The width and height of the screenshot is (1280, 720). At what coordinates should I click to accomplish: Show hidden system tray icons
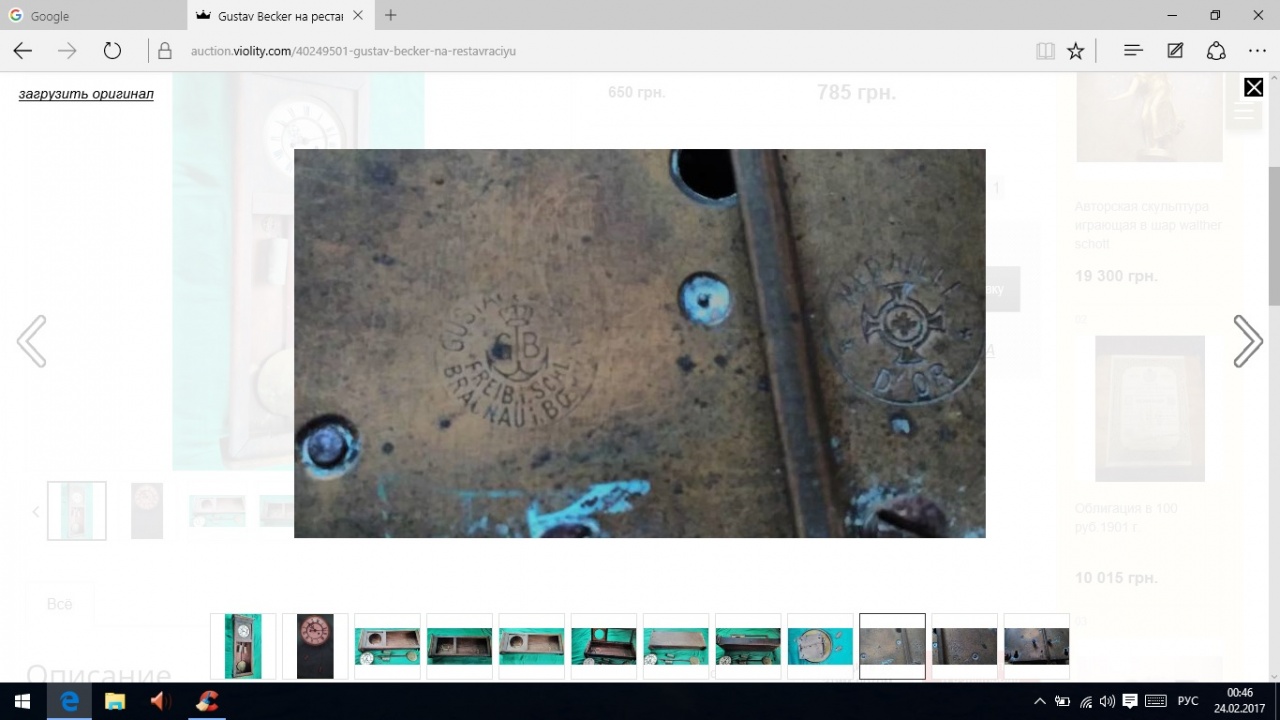pos(1040,701)
